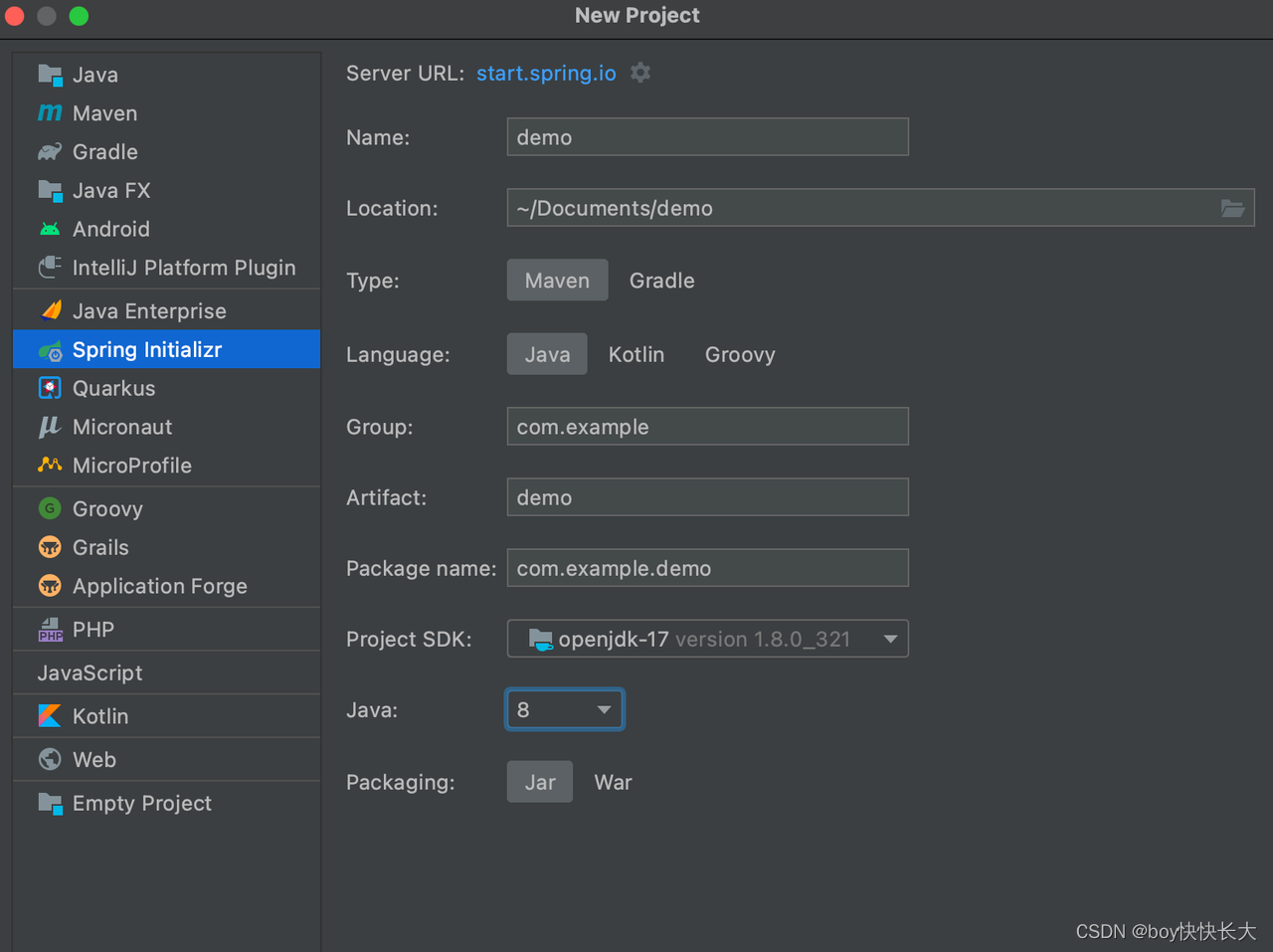Select Maven as project type
Image resolution: width=1273 pixels, height=952 pixels.
[x=557, y=281]
